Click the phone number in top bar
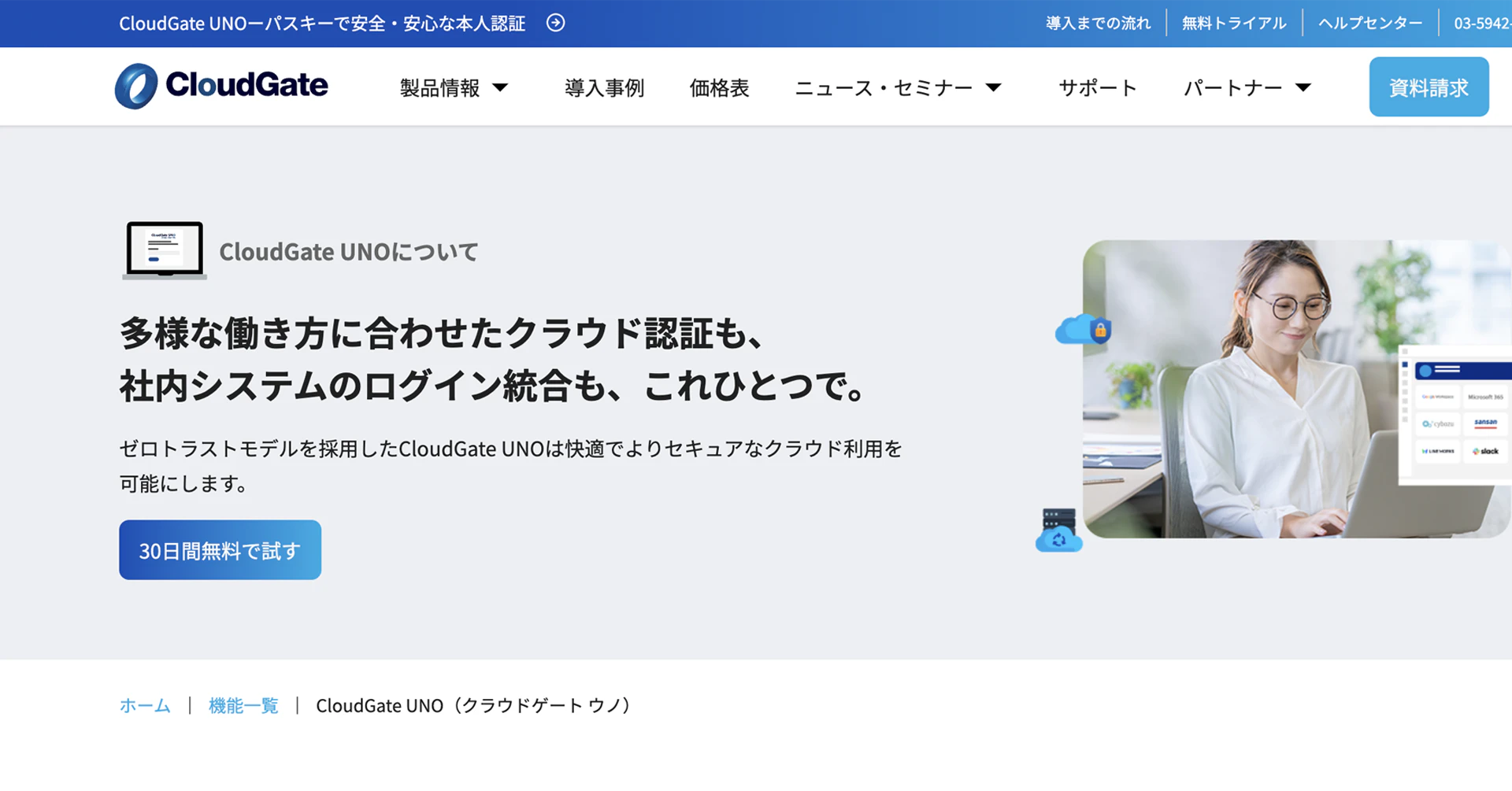This screenshot has width=1512, height=791. tap(1482, 23)
